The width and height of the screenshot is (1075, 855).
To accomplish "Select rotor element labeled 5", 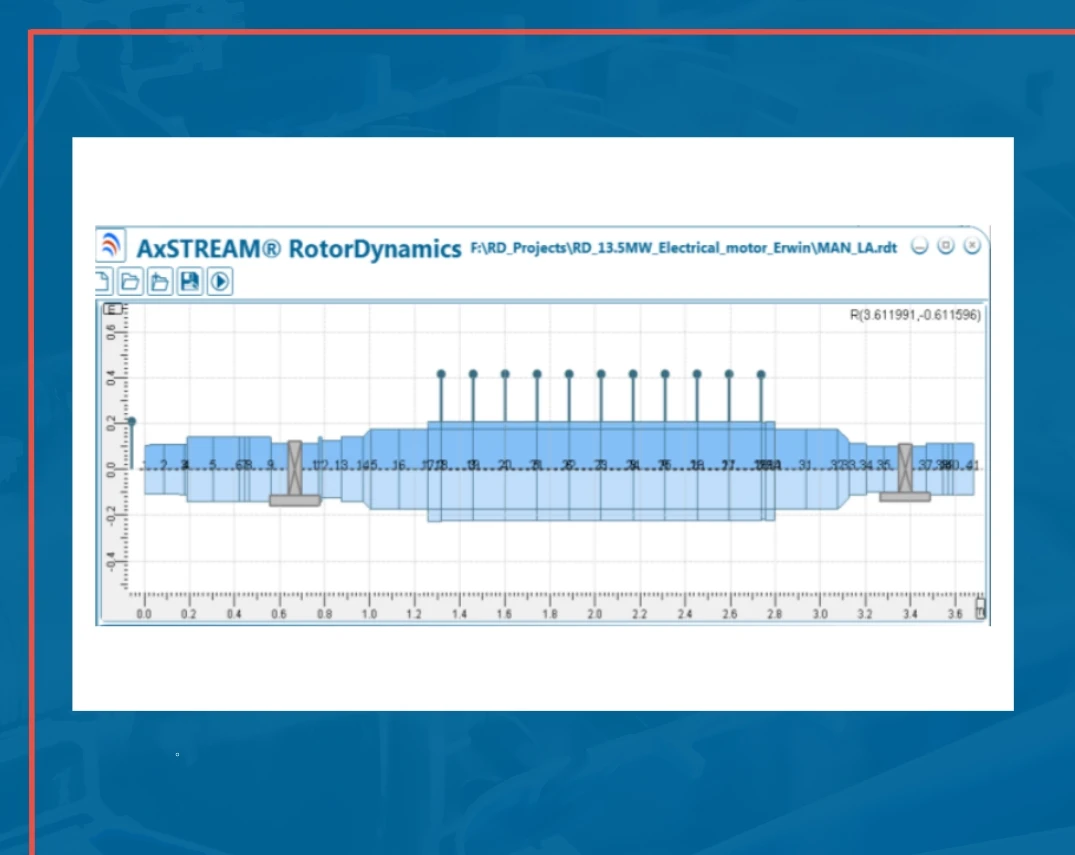I will pyautogui.click(x=213, y=464).
